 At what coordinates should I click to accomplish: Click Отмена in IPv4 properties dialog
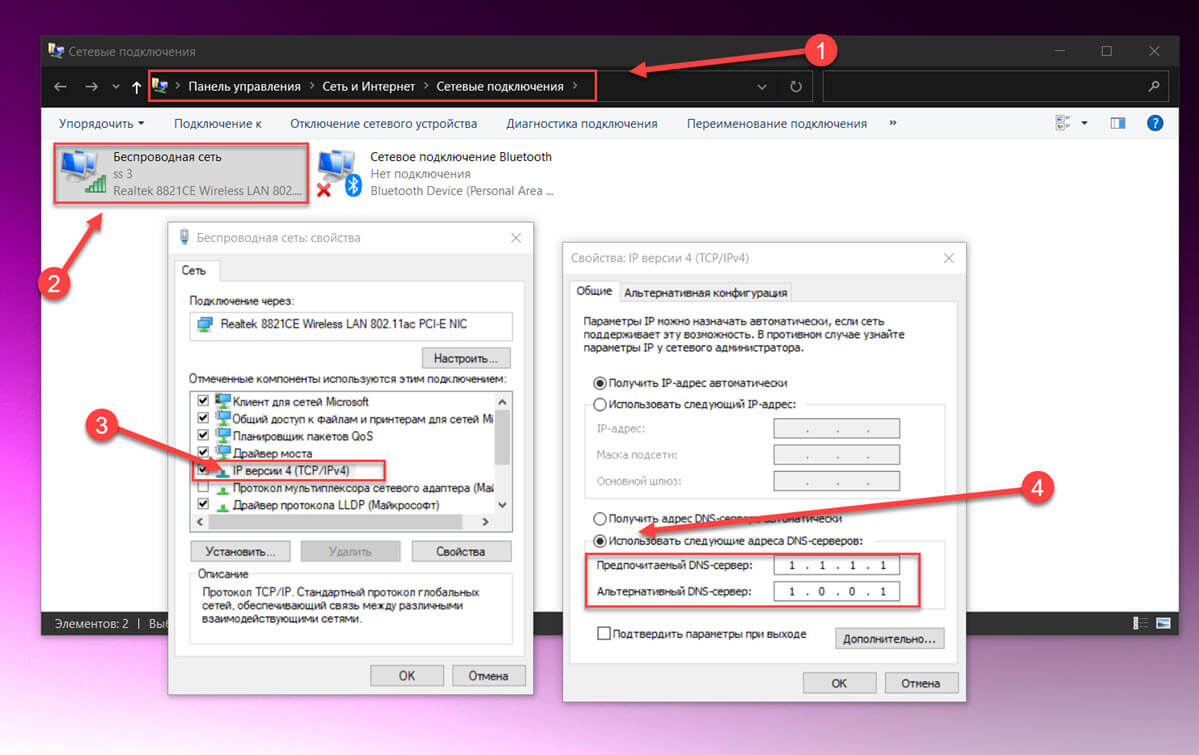[921, 683]
